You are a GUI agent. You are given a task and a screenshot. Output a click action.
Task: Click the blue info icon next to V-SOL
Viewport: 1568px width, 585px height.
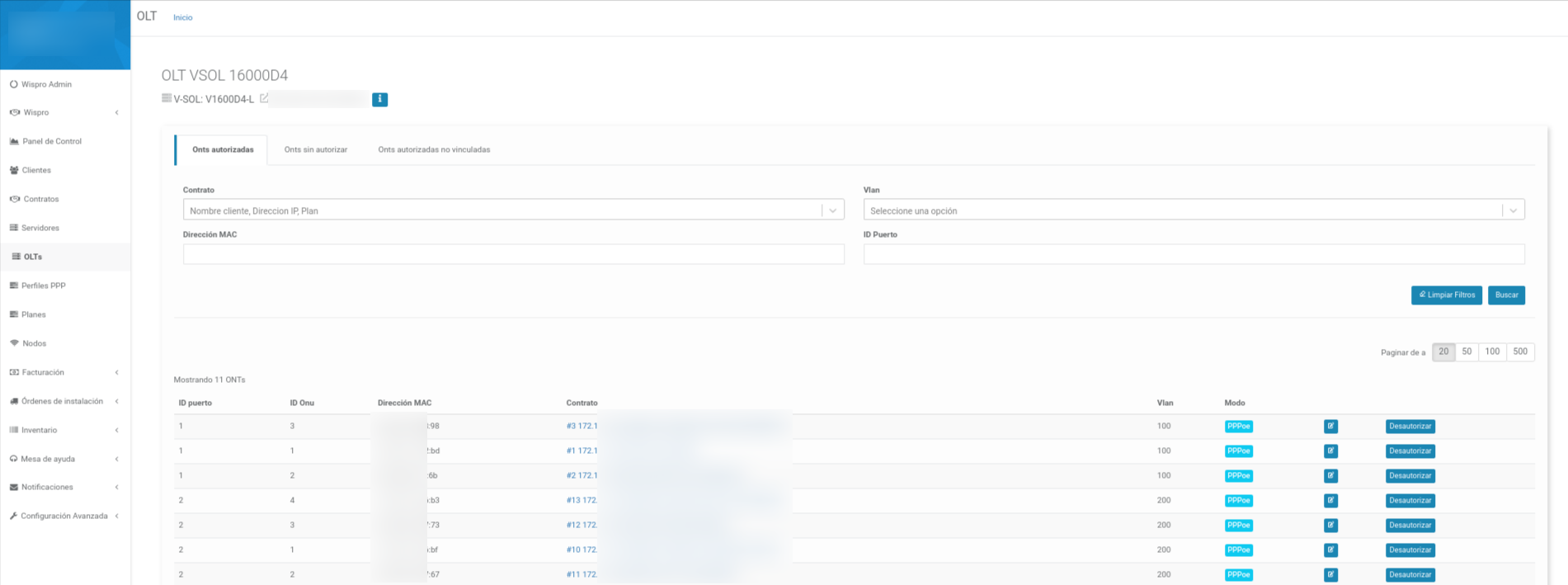click(379, 99)
